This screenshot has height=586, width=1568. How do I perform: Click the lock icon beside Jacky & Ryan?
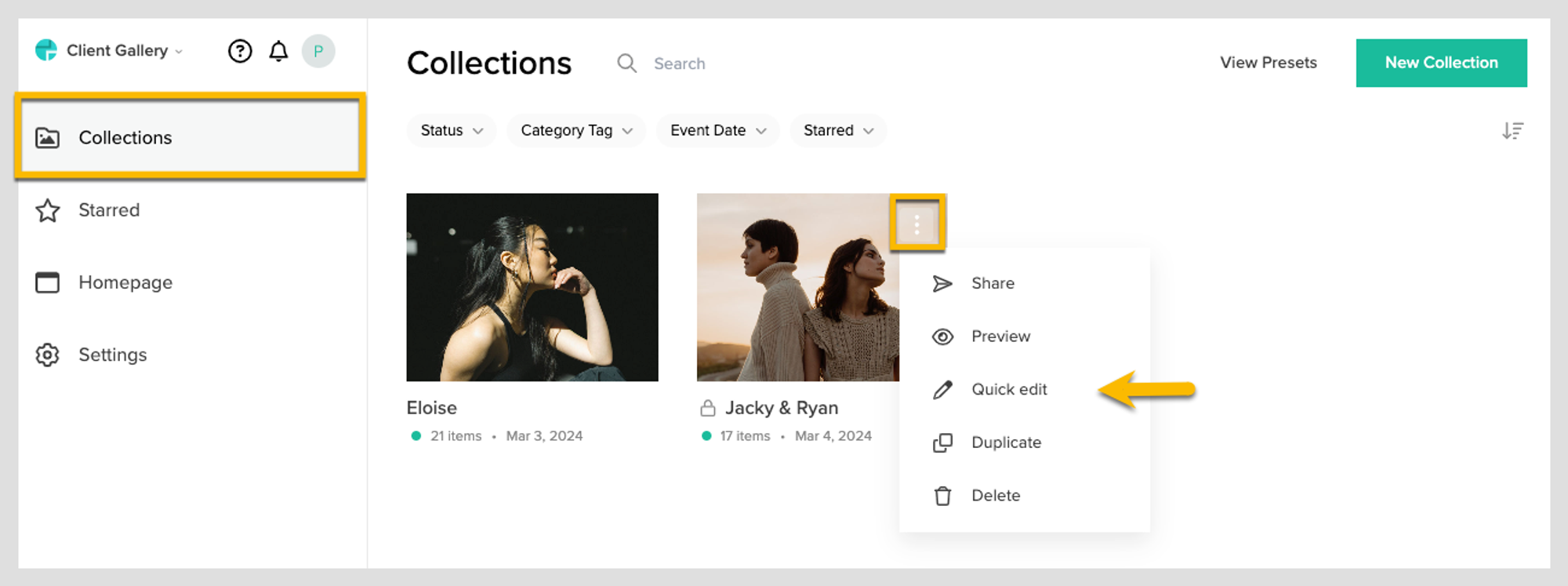pyautogui.click(x=708, y=408)
